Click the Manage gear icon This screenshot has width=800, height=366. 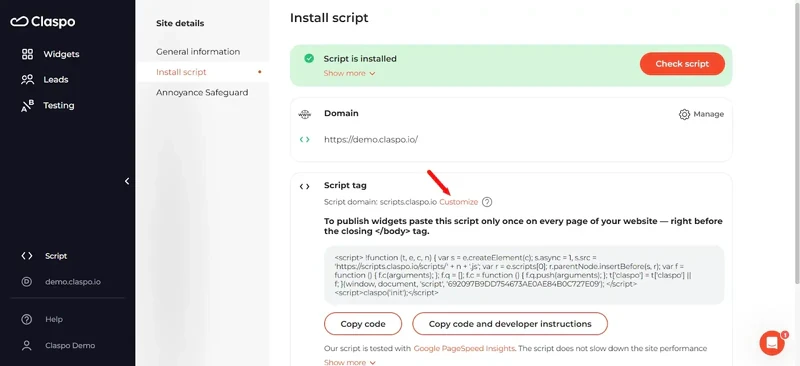point(684,114)
